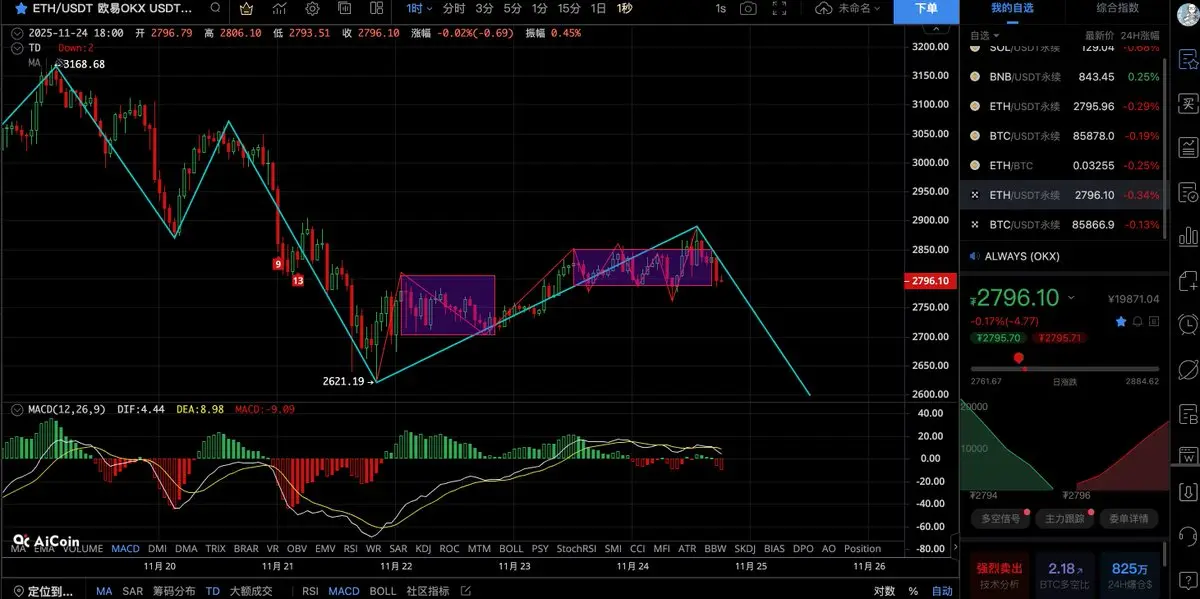Toggle RSI sub-indicator in bottom bar
Image resolution: width=1200 pixels, height=599 pixels.
point(310,591)
